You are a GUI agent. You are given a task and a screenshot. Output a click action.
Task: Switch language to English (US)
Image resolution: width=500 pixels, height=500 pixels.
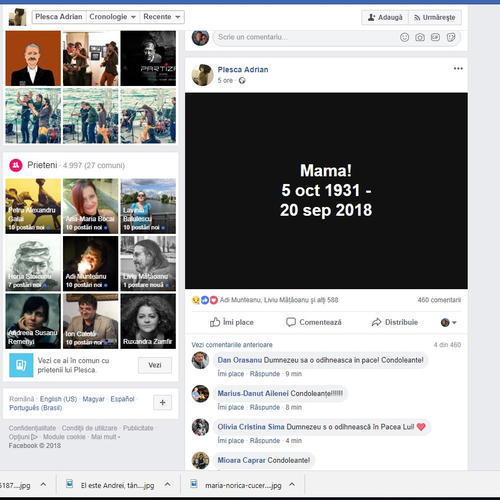[58, 399]
